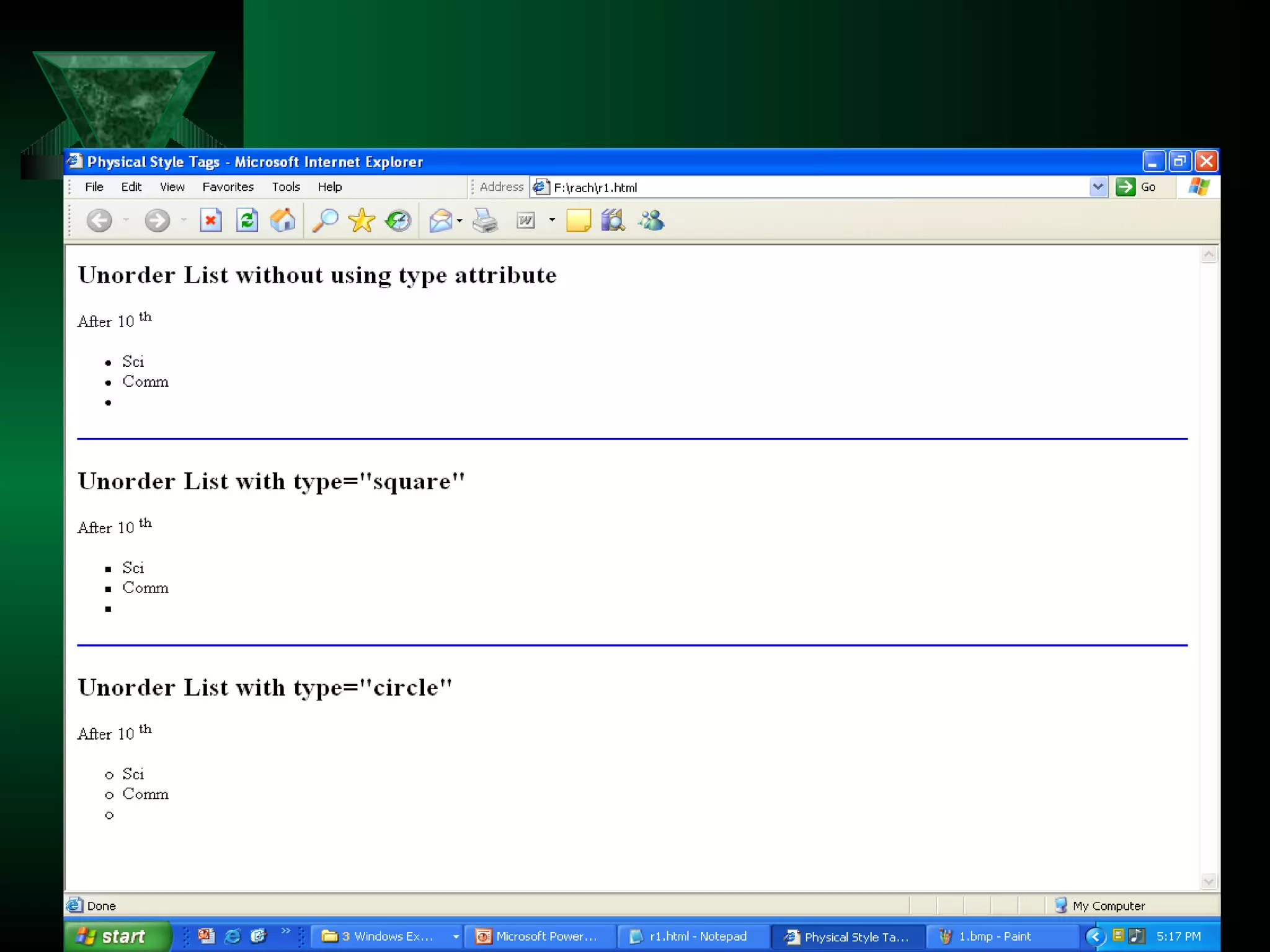Open the History clock icon
1270x952 pixels.
click(398, 221)
